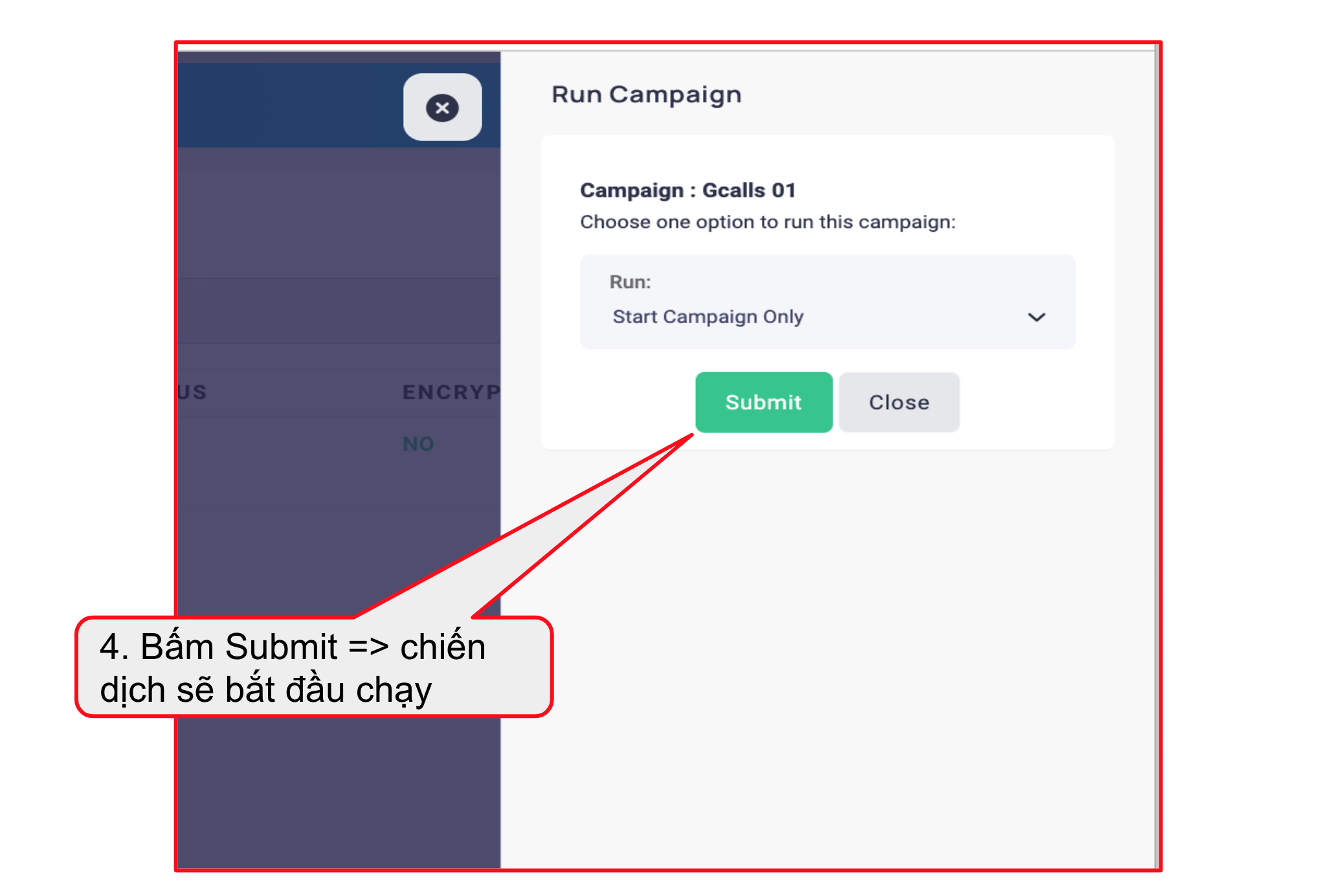The width and height of the screenshot is (1327, 896).
Task: Click the rounded box around the X icon
Action: point(442,107)
